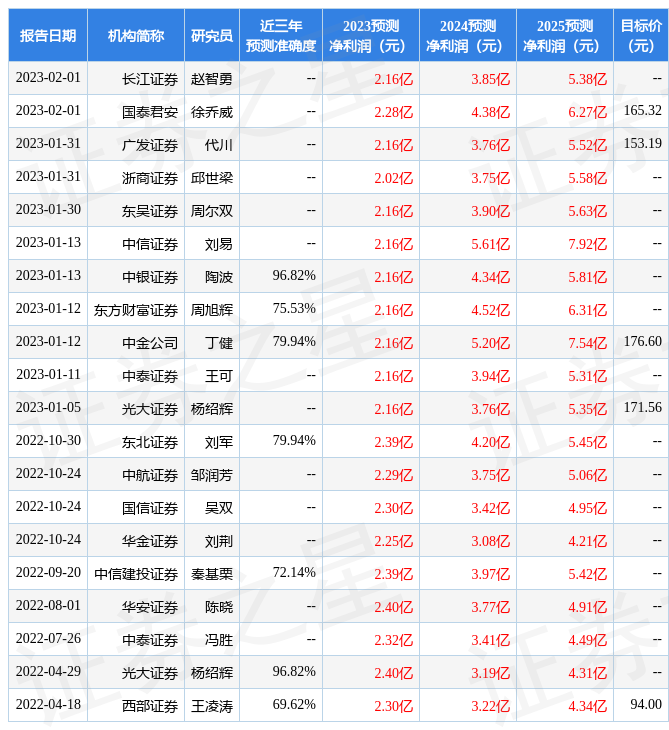This screenshot has height=730, width=669.
Task: Click researcher 陈晓
Action: click(219, 608)
